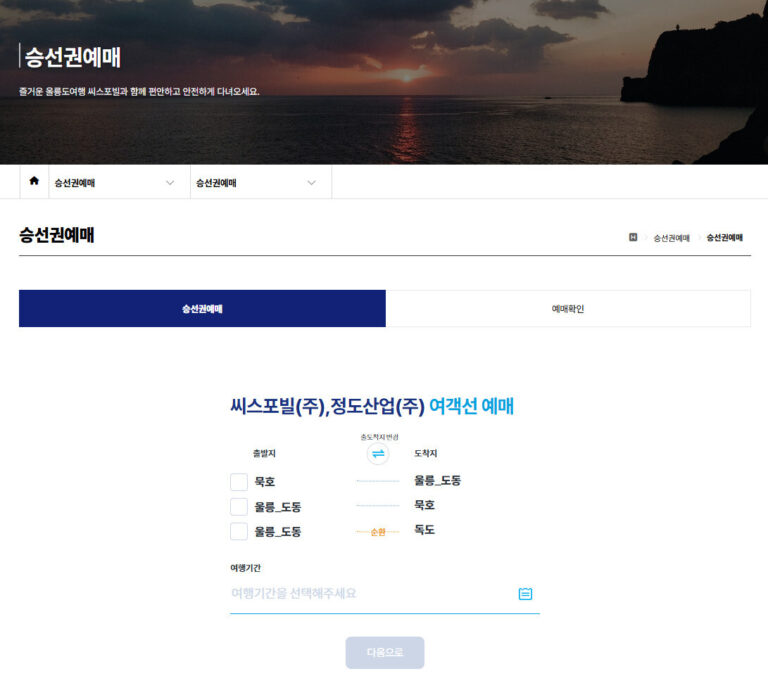768x695 pixels.
Task: Click the 여행기간을 선택해주세요 input field
Action: tap(384, 594)
